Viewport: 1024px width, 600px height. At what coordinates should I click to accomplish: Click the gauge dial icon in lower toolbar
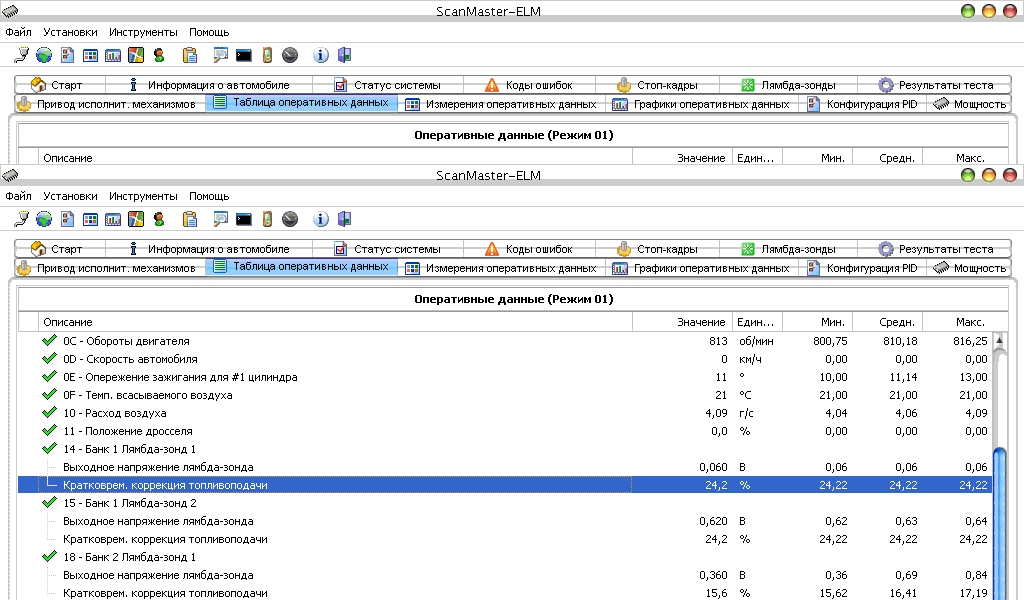point(290,219)
